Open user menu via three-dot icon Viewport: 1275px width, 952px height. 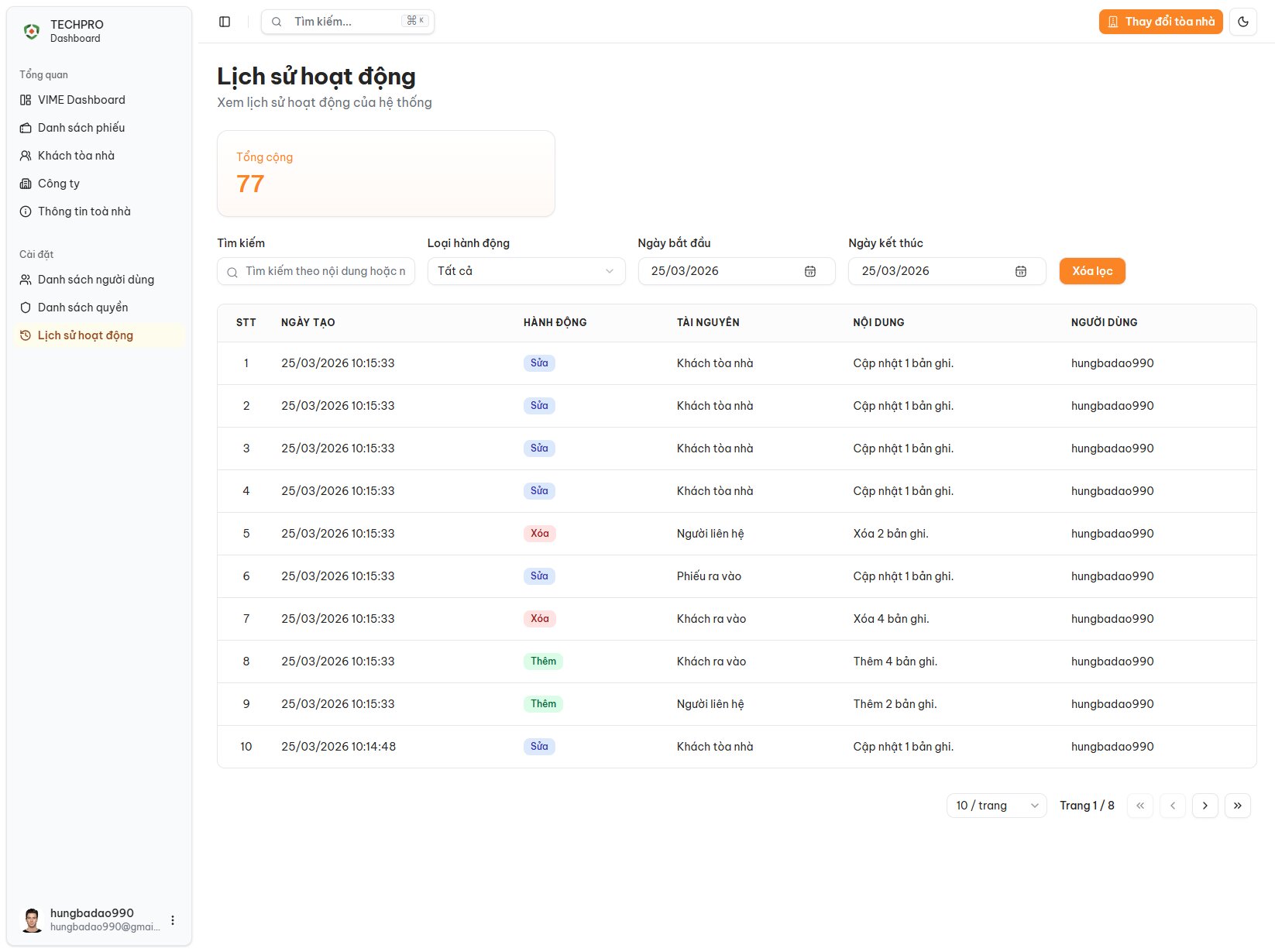(173, 920)
